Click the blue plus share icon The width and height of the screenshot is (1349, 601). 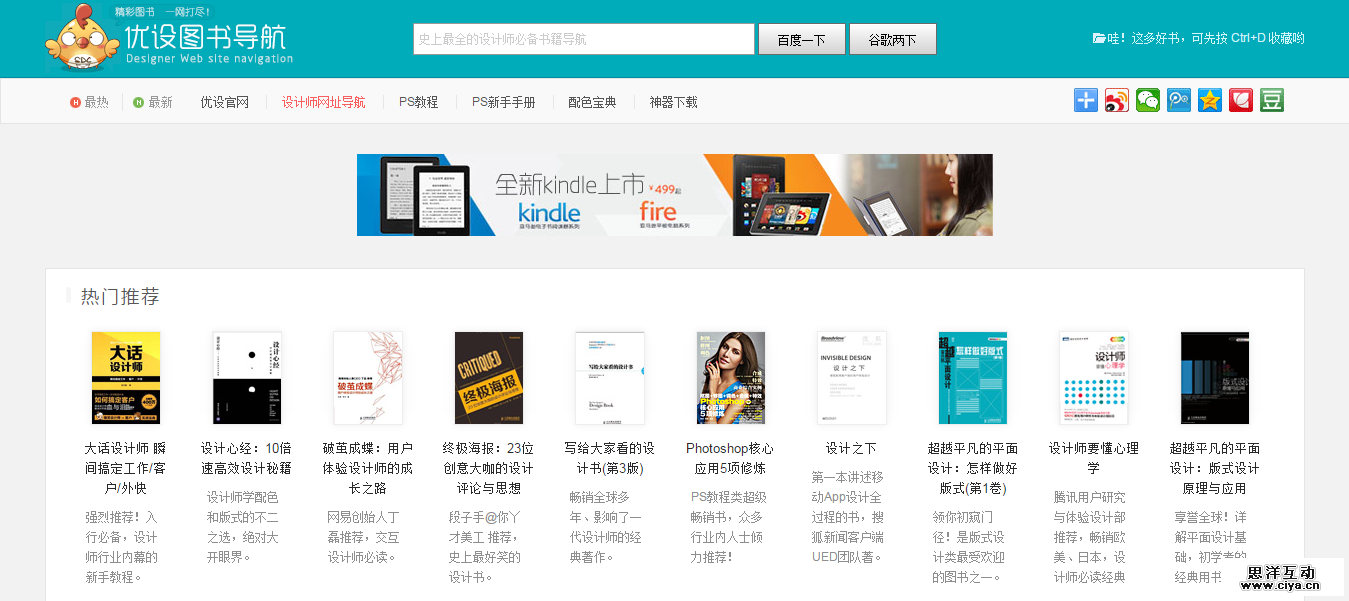(1086, 100)
